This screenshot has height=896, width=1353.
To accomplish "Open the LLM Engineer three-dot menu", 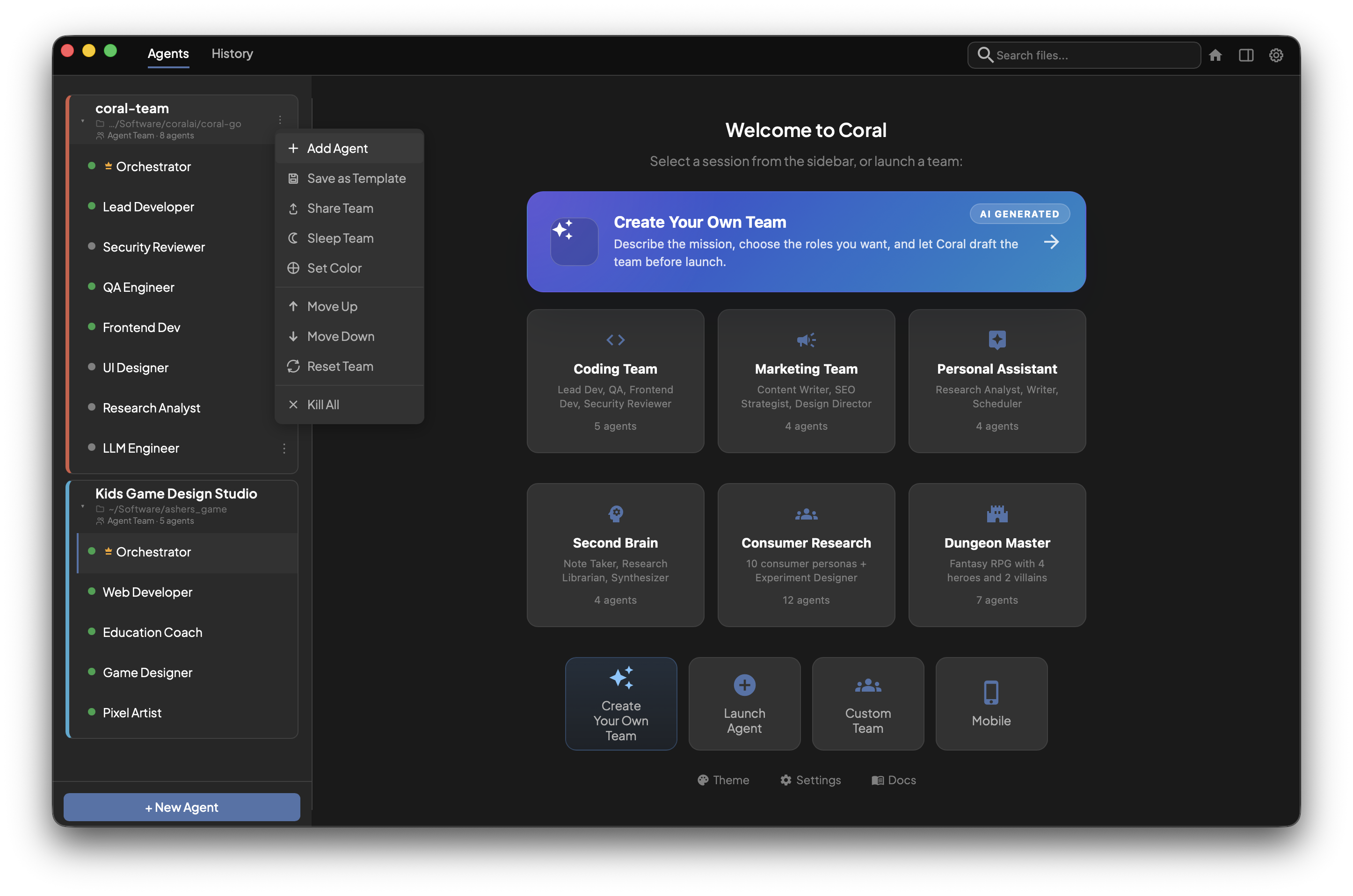I will coord(284,449).
